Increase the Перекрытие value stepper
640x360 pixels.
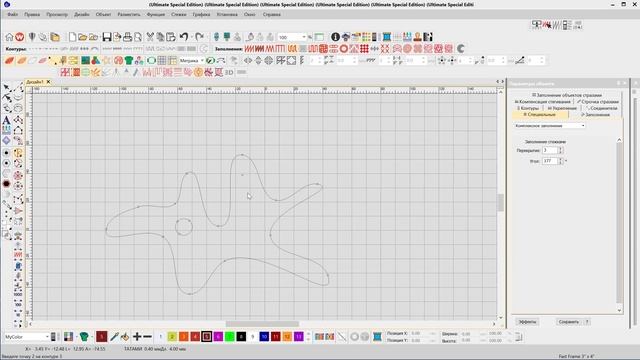[560, 149]
